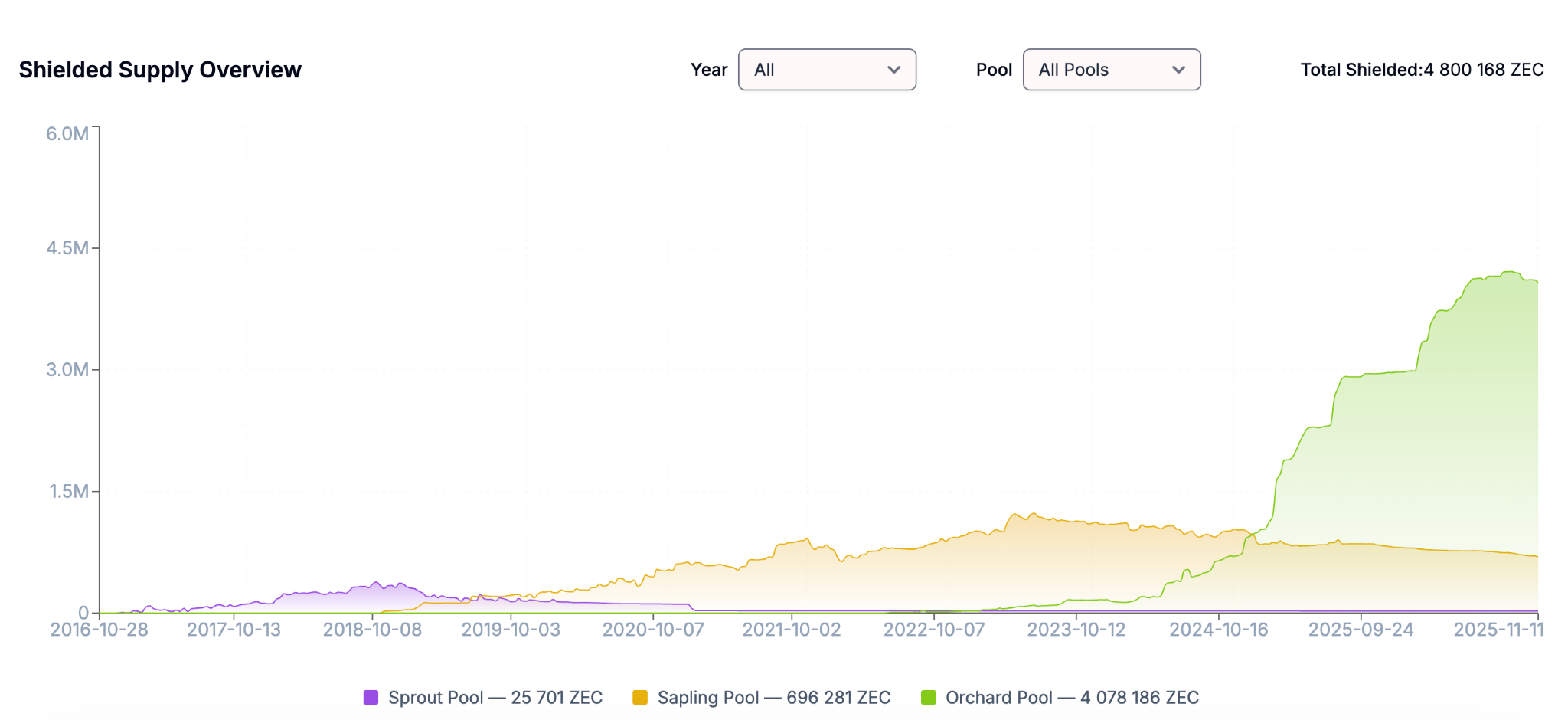Click the Total Shielded ZEC value
The image size is (1568, 720).
point(1483,70)
